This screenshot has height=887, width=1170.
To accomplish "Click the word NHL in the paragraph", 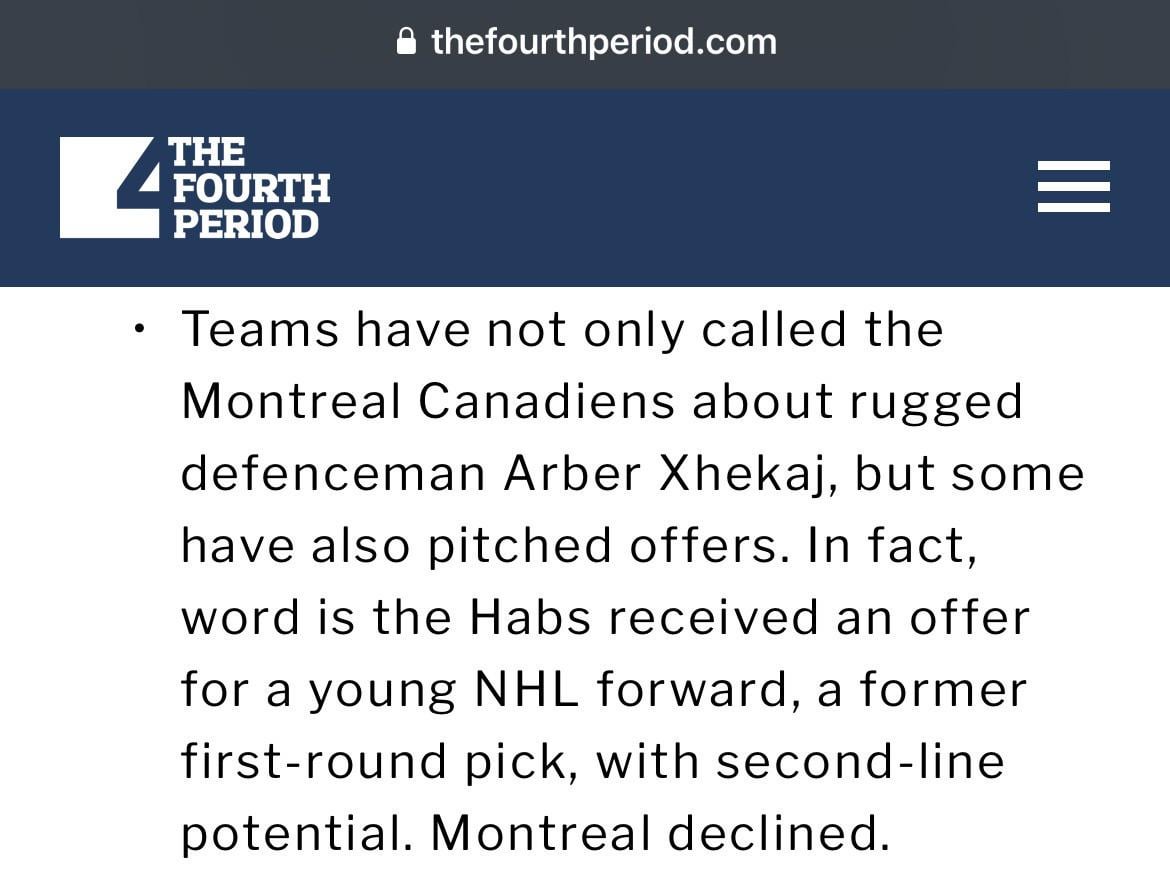I will coord(526,689).
